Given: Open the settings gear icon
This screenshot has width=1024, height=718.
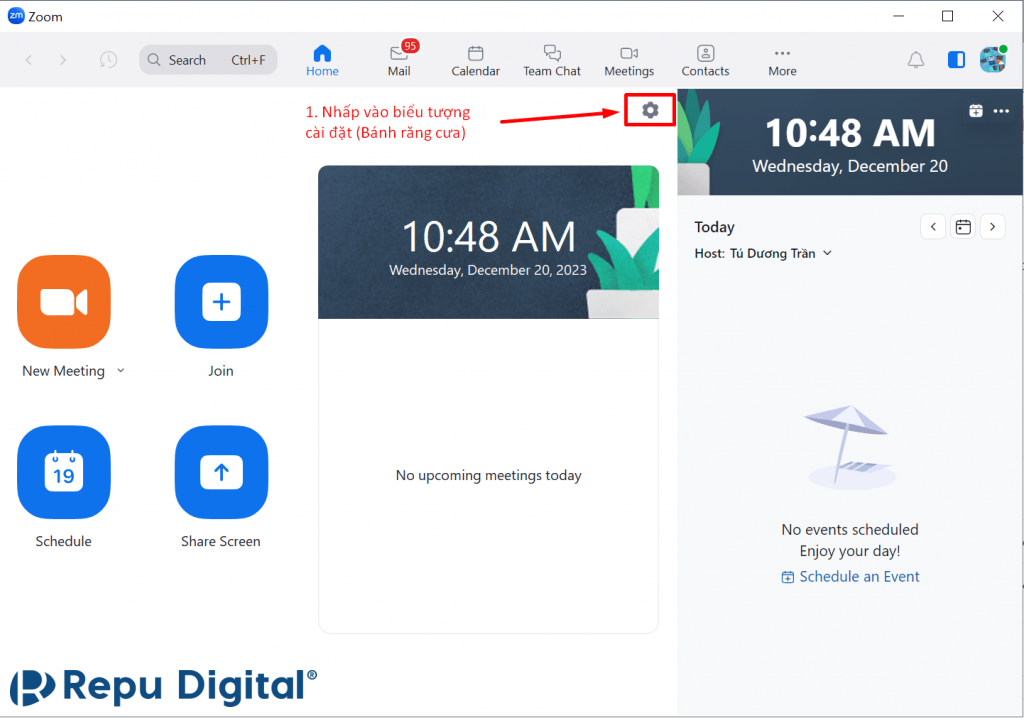Looking at the screenshot, I should (650, 110).
